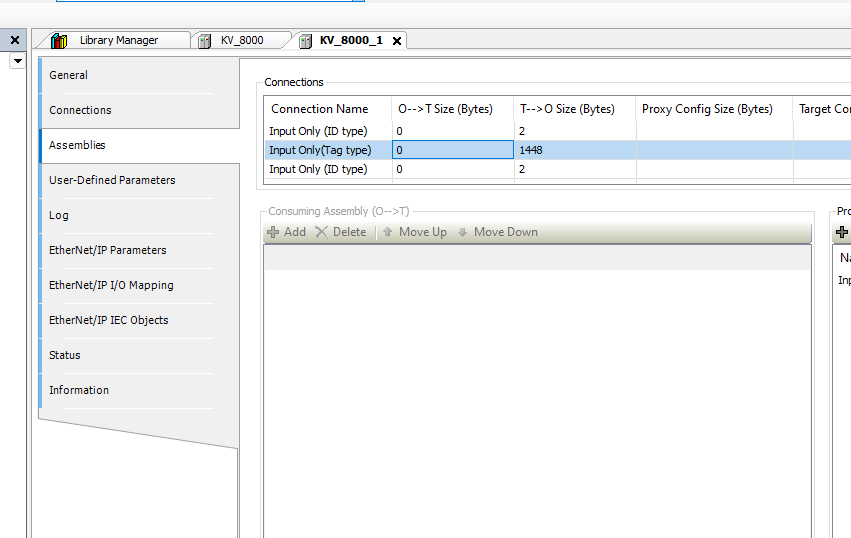Screen dimensions: 851x538
Task: Click the selected O-->T size cell with 0
Action: (453, 150)
